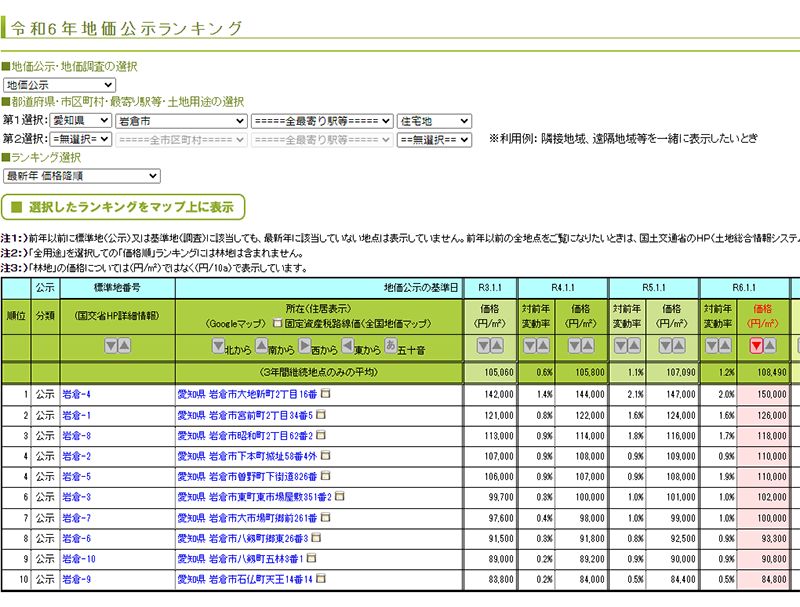Open the 岩倉市 city dropdown

tap(181, 121)
